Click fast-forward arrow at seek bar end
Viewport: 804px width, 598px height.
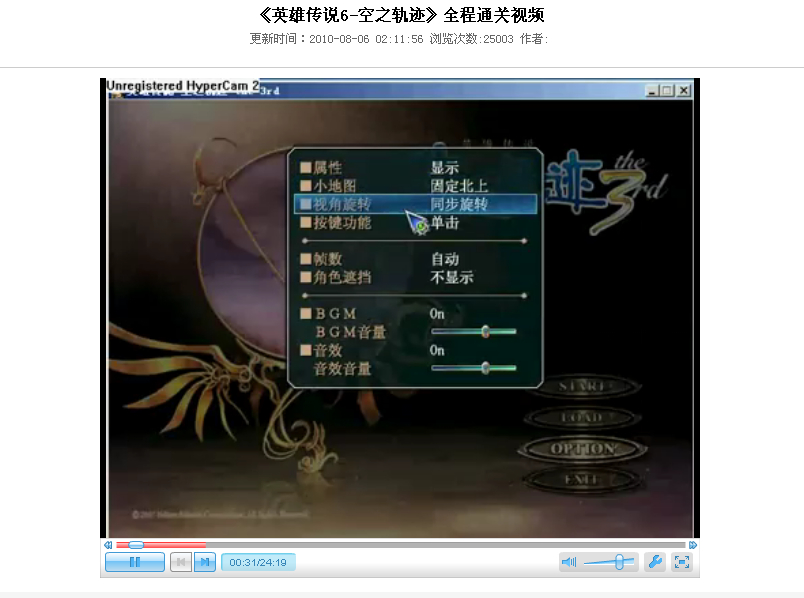693,545
